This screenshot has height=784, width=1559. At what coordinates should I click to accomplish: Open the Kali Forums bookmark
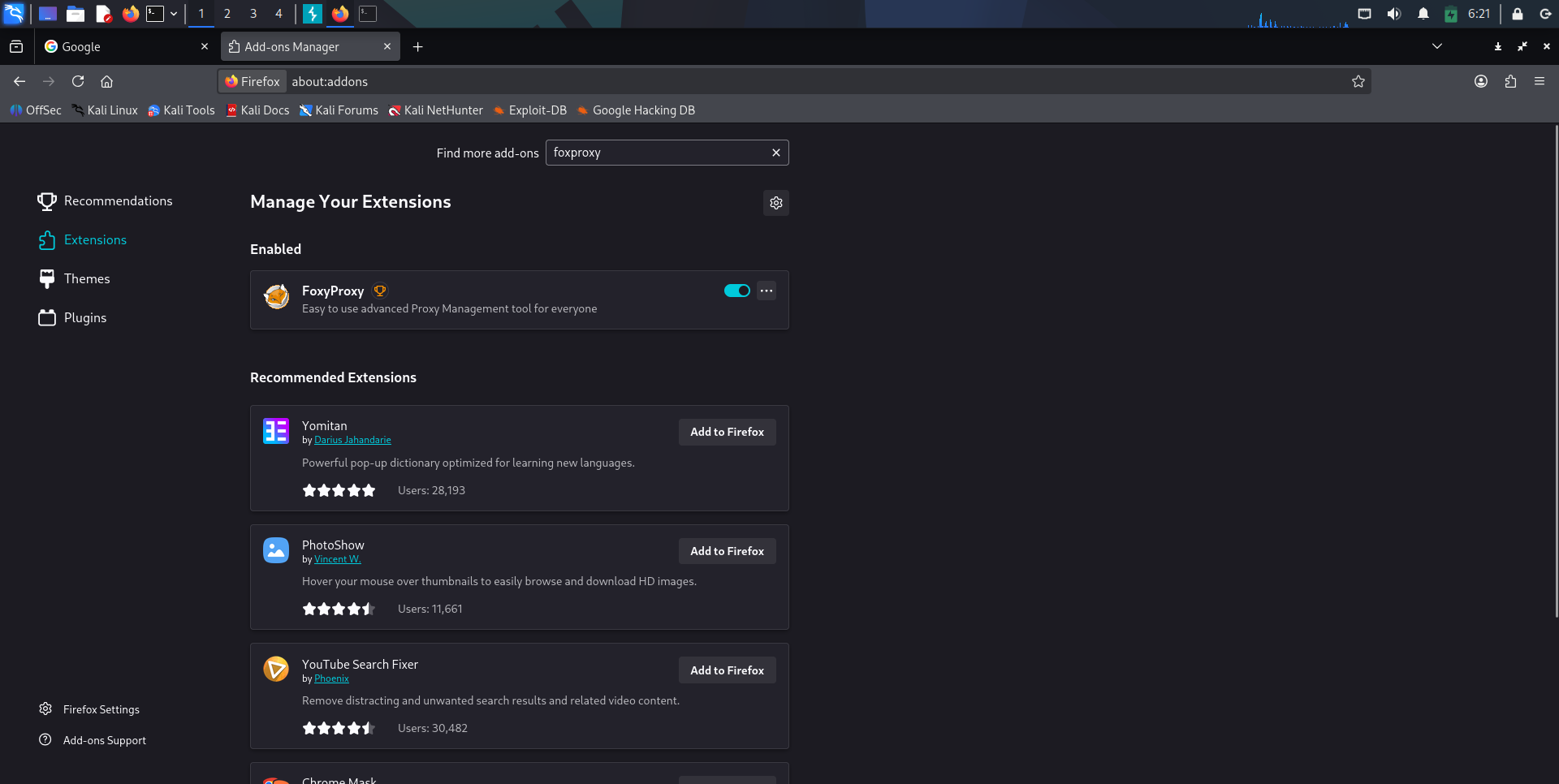339,110
